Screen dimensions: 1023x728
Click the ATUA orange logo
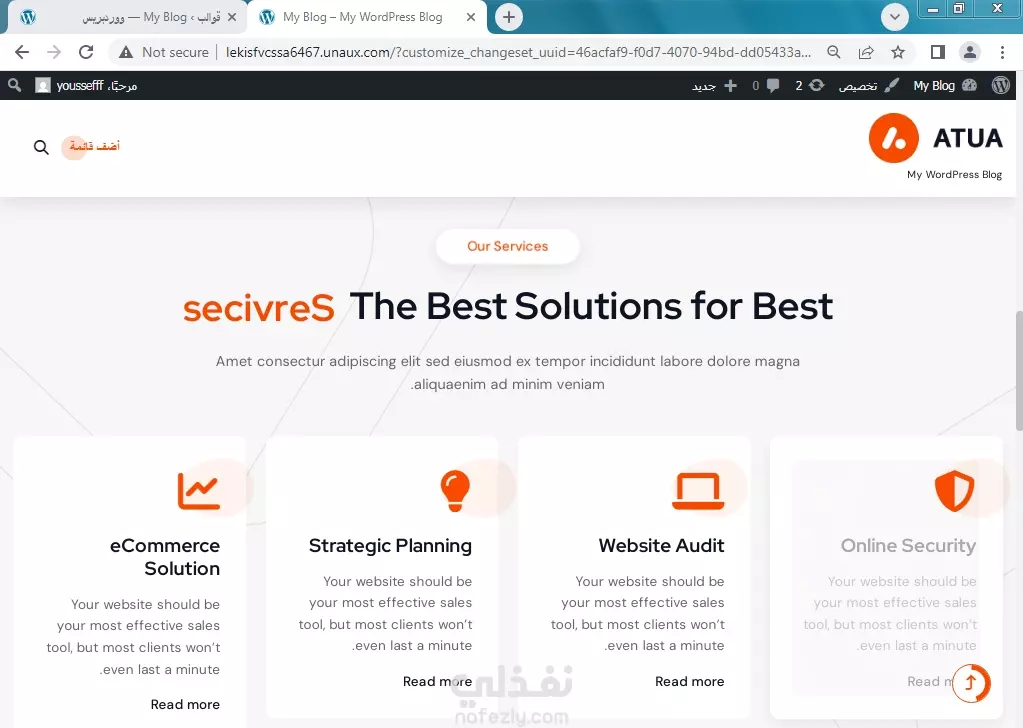coord(893,138)
